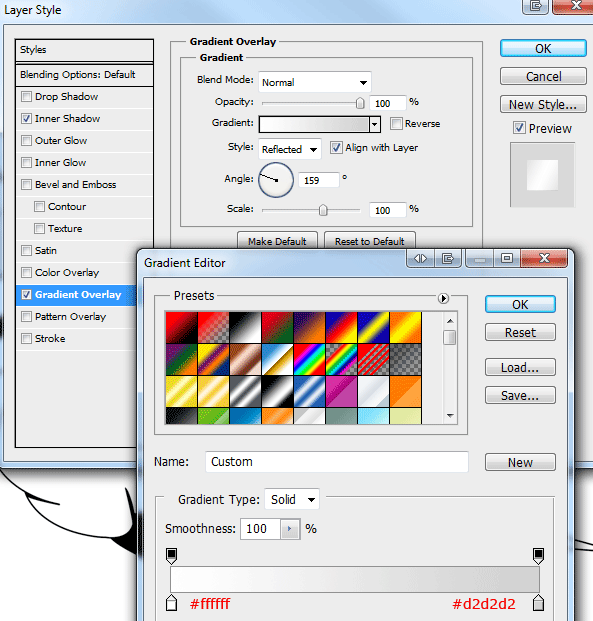Select the Gradient Overlay list item

coord(78,295)
